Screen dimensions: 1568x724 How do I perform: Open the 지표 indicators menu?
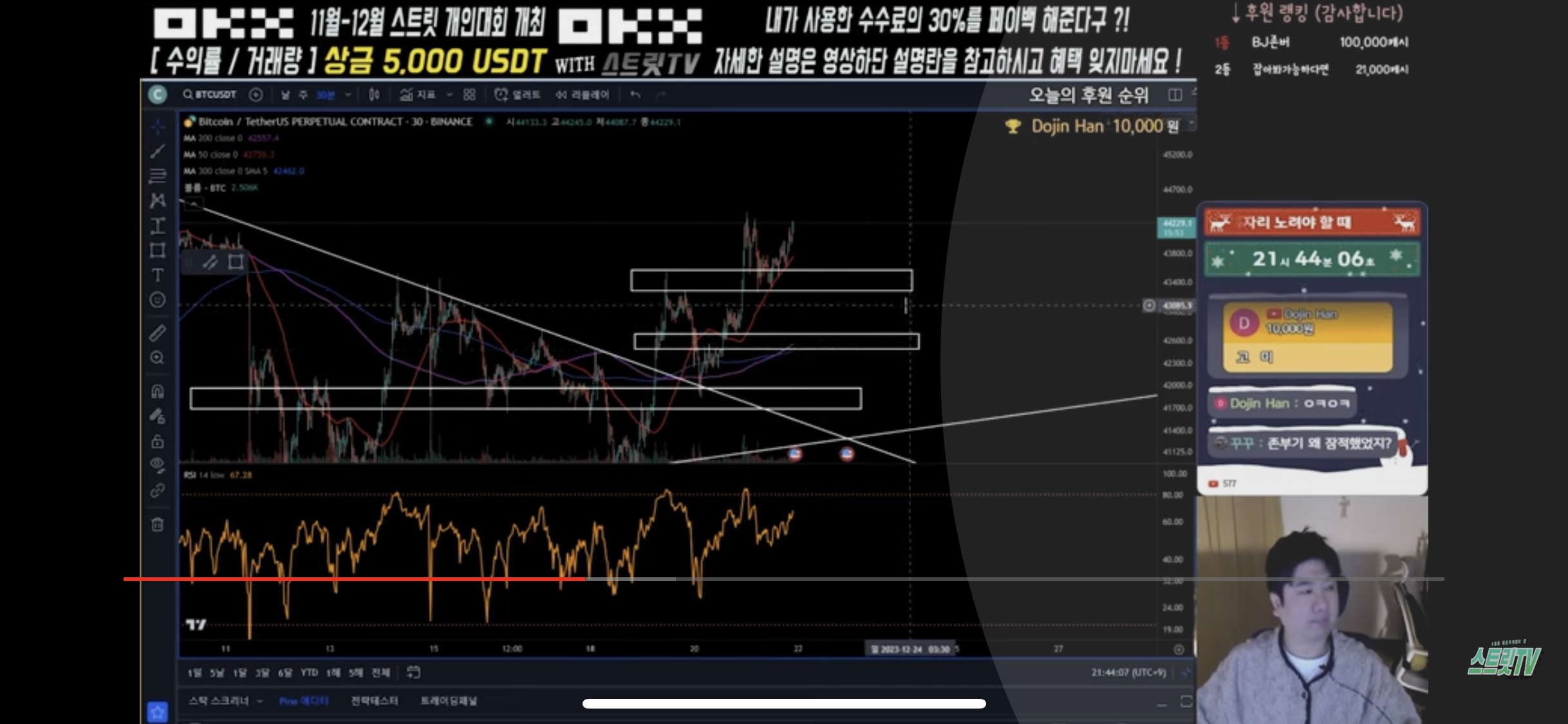pyautogui.click(x=417, y=95)
